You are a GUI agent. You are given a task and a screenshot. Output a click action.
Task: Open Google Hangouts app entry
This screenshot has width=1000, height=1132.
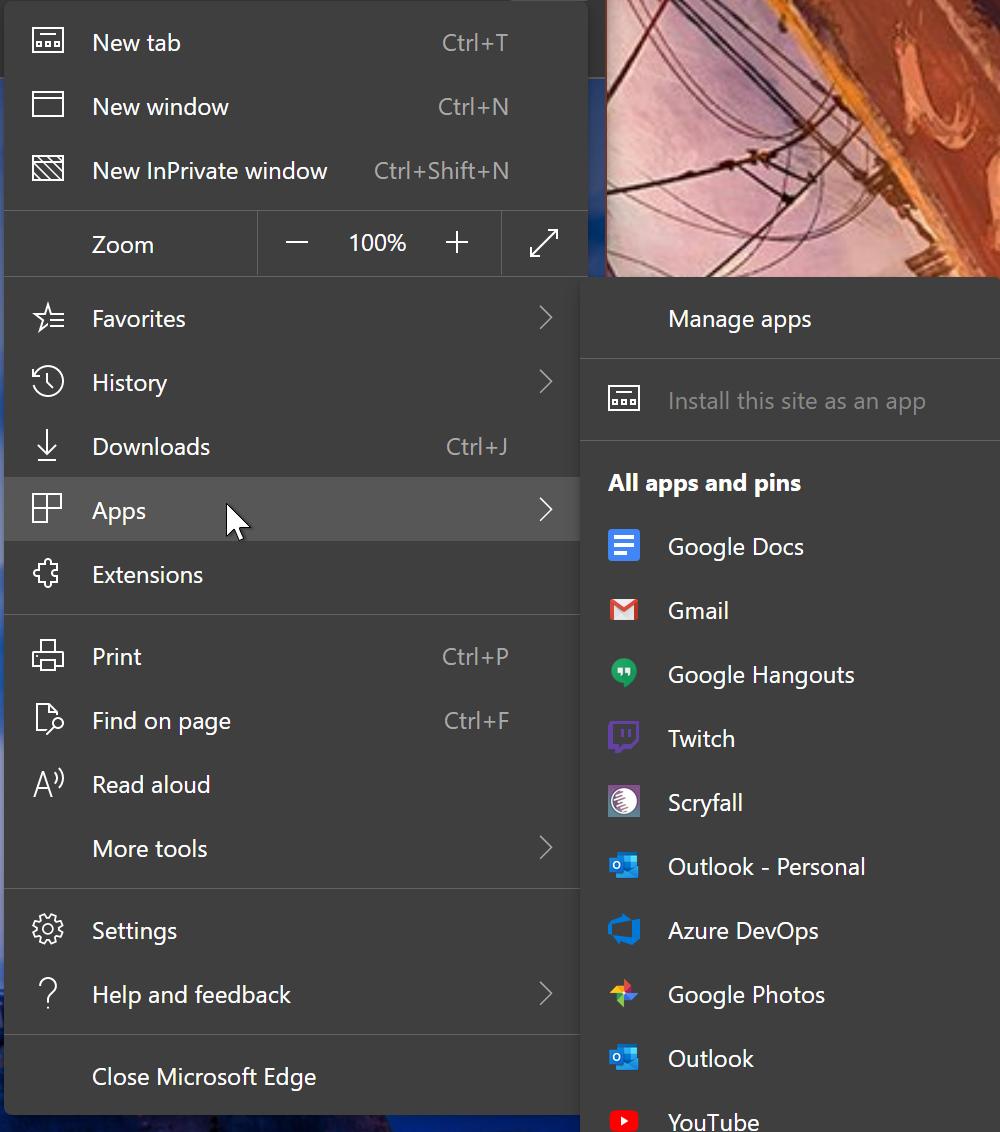pos(790,674)
